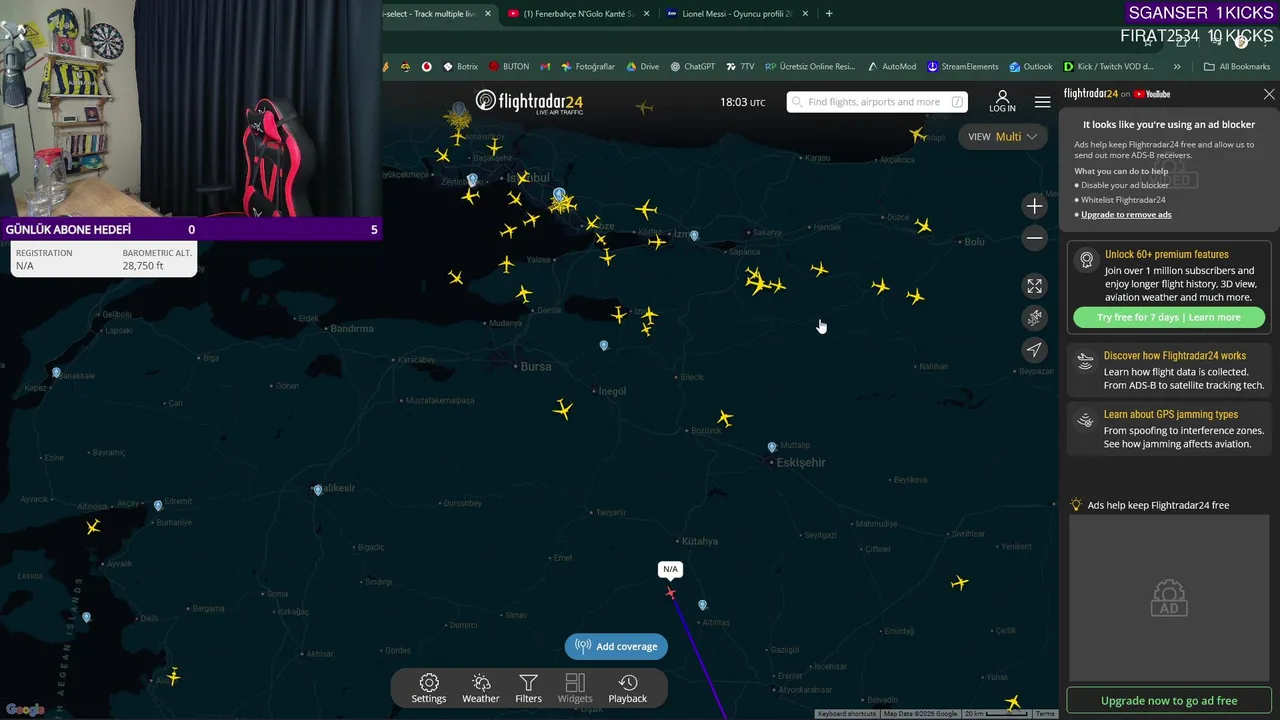Open map Settings

click(x=429, y=688)
